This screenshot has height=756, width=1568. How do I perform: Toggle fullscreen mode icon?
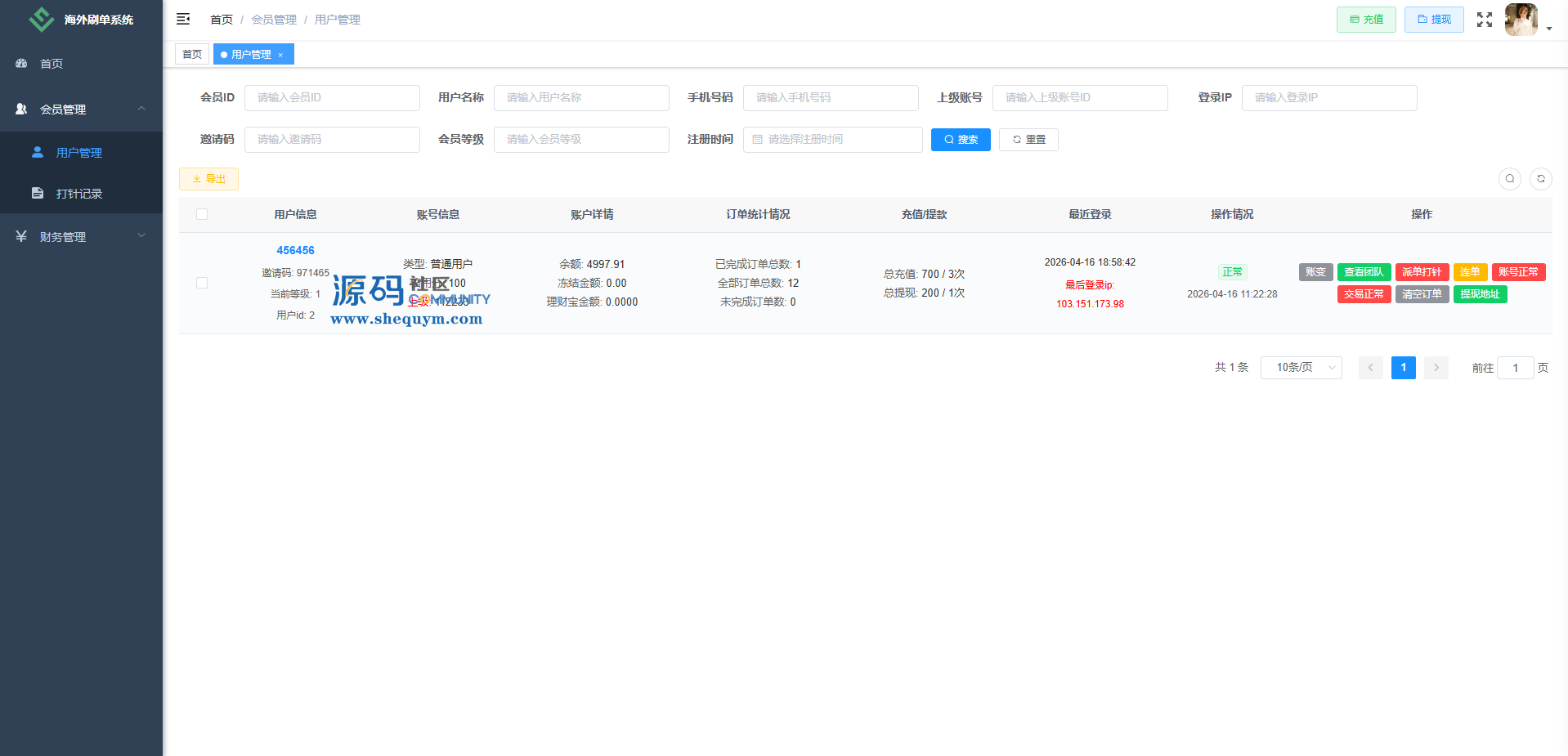pos(1484,20)
